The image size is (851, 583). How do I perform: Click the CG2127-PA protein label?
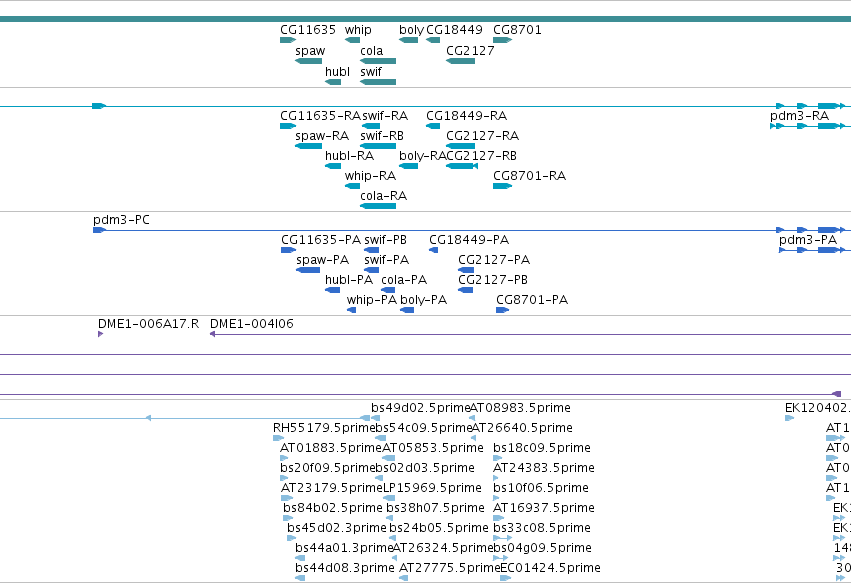494,260
